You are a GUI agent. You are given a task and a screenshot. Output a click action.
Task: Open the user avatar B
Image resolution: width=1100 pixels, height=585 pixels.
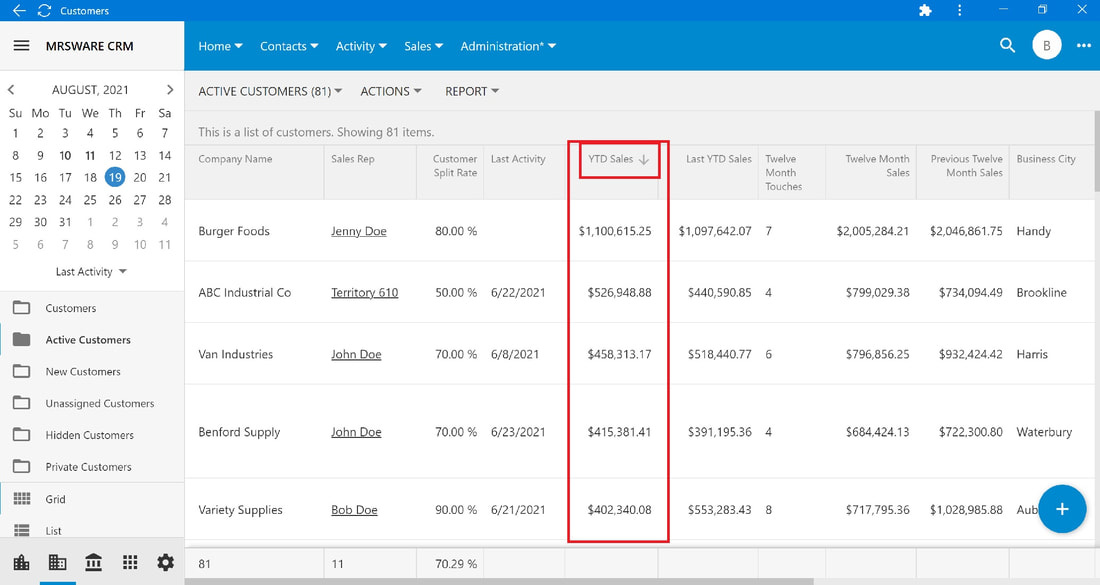(x=1046, y=46)
